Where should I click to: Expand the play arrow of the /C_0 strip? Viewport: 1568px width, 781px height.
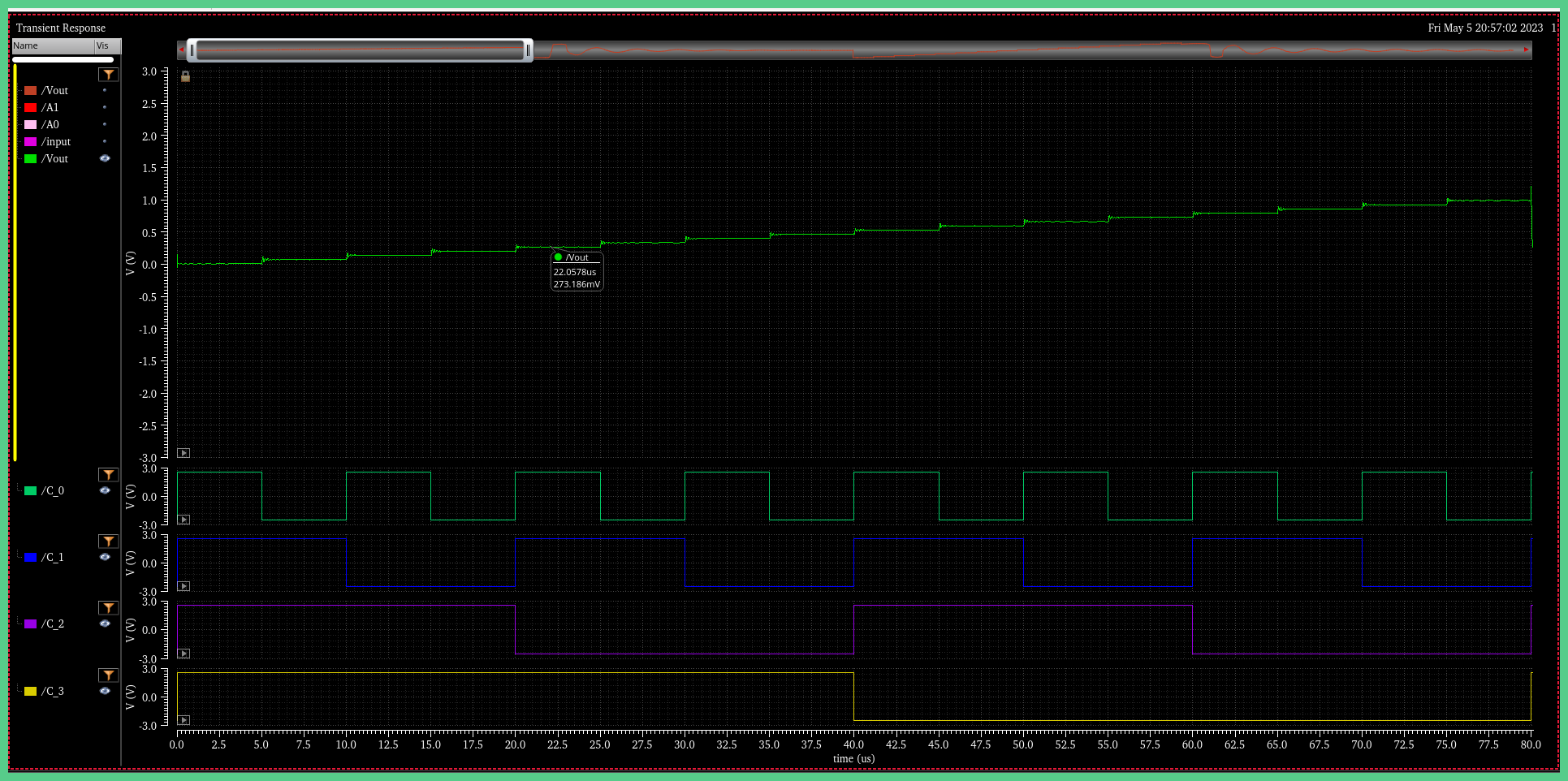point(184,520)
